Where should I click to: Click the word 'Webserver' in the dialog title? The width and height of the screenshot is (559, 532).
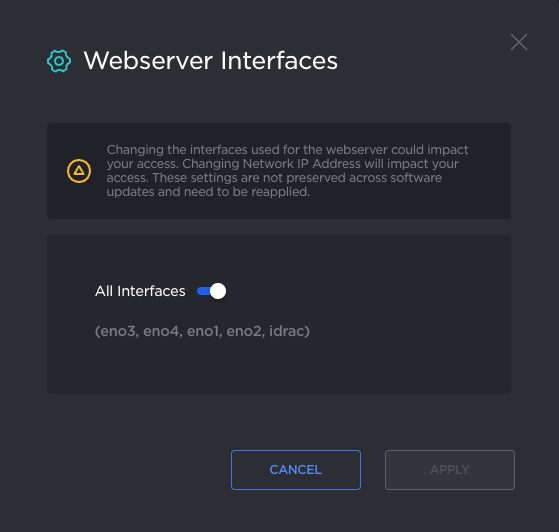pyautogui.click(x=148, y=60)
